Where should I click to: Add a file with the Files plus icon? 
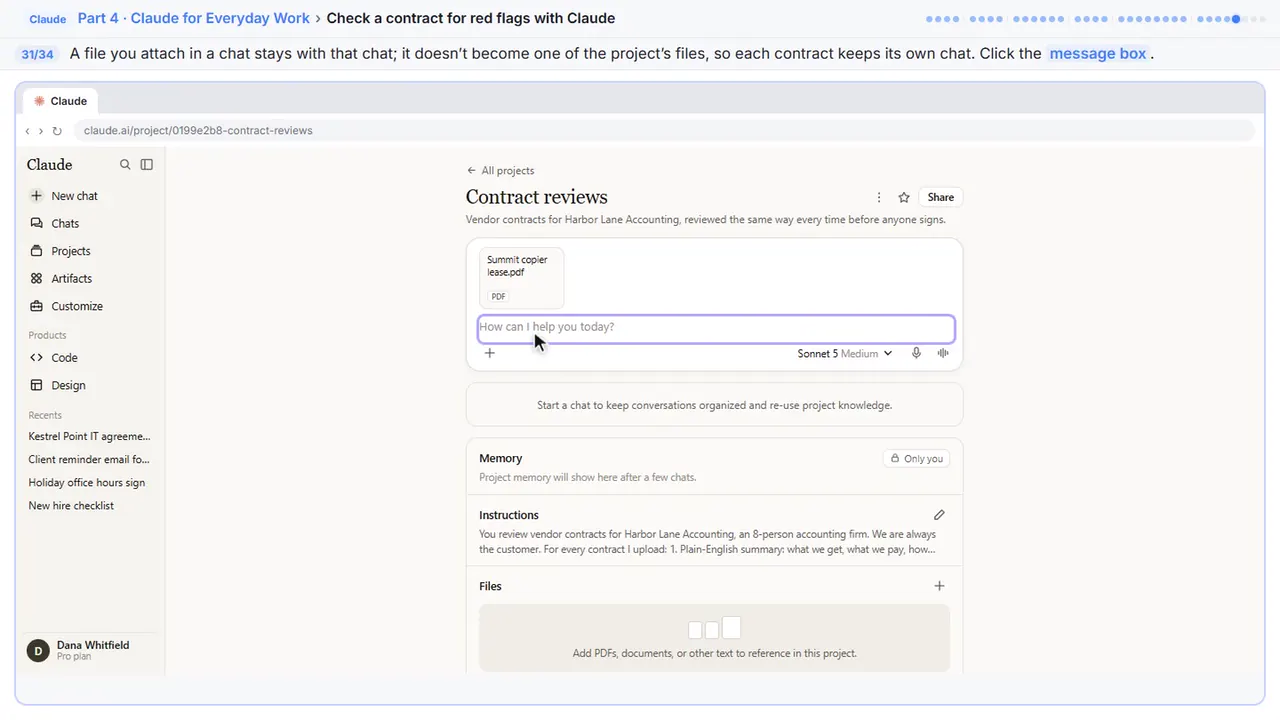(x=939, y=586)
